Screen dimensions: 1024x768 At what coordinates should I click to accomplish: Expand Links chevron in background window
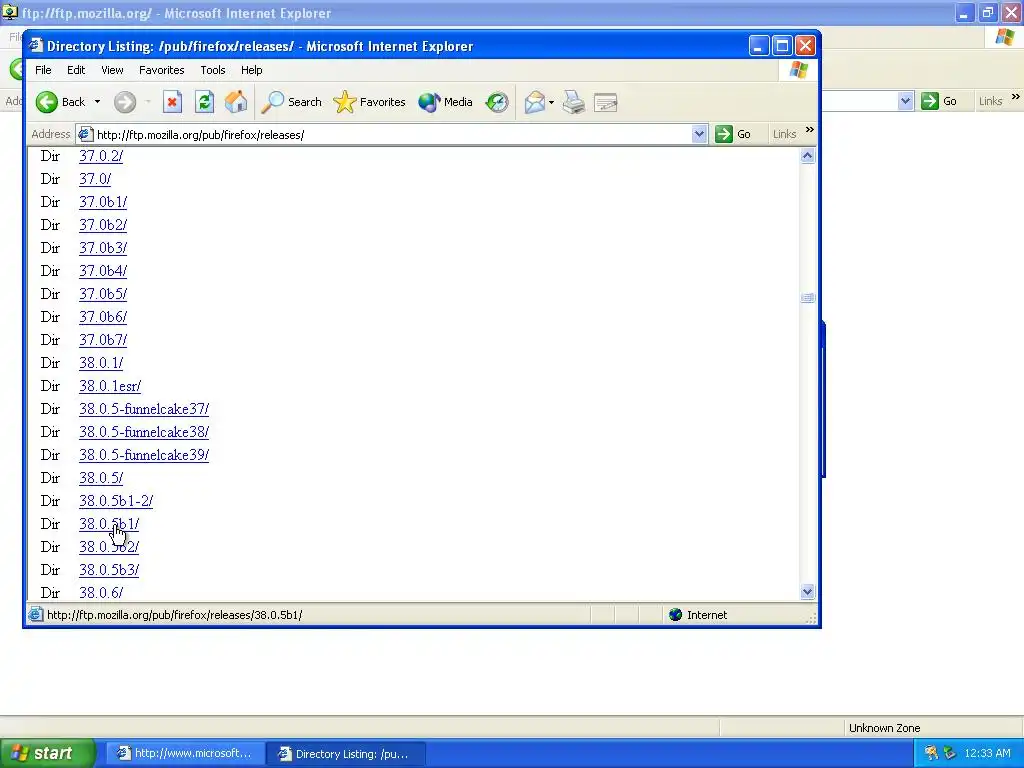point(1016,97)
